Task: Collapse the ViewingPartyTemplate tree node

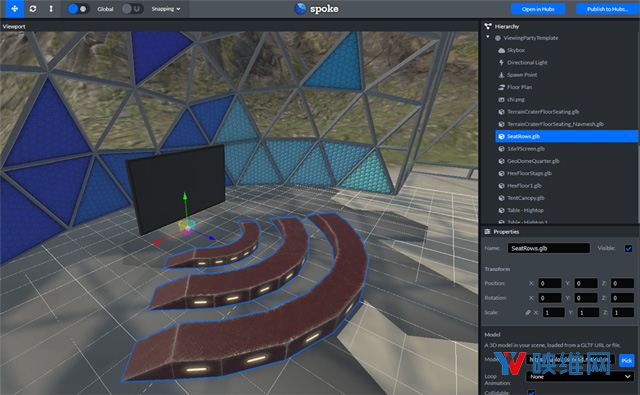Action: [x=488, y=37]
